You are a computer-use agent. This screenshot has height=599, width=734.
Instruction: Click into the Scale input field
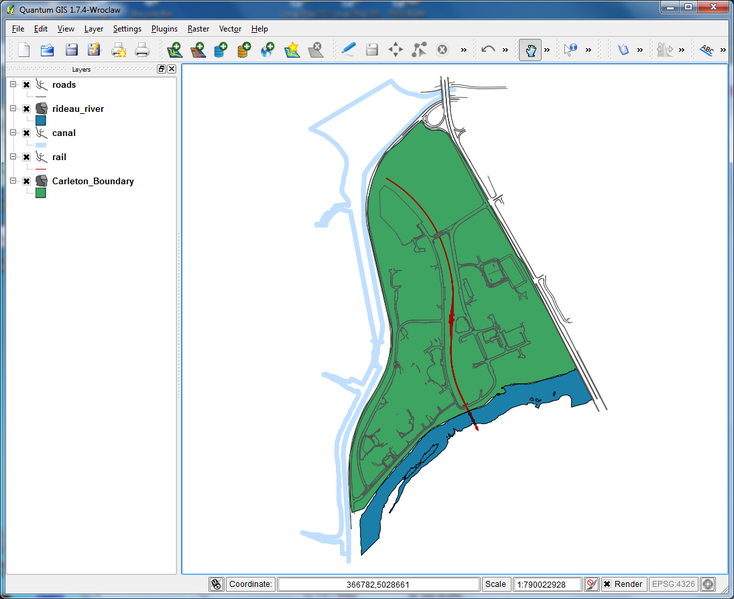[x=547, y=584]
